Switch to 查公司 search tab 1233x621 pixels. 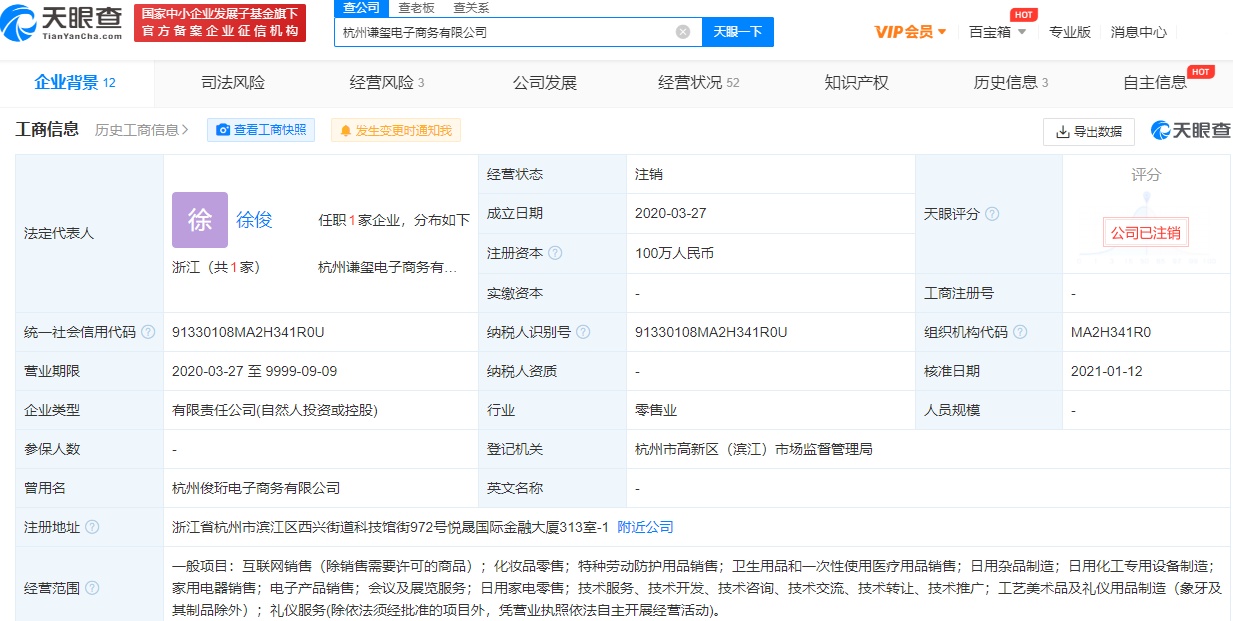point(361,8)
